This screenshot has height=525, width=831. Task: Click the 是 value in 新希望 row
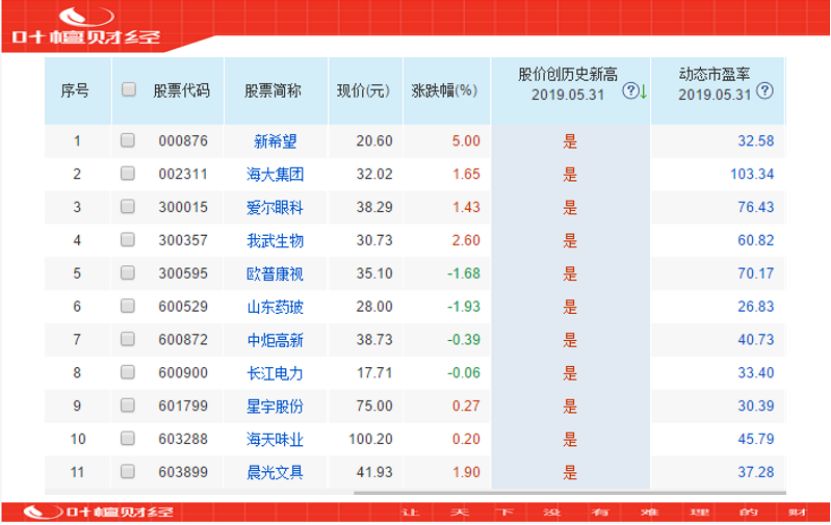tap(570, 141)
